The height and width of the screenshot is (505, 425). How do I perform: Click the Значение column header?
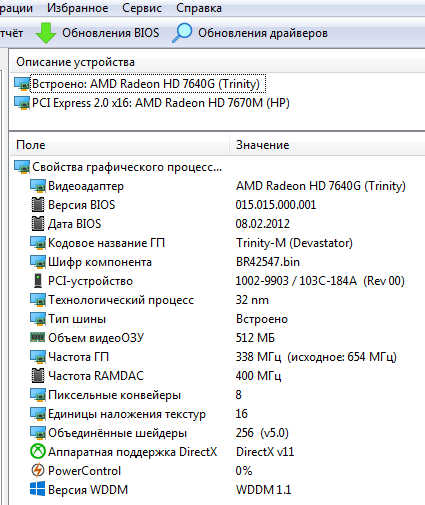(263, 145)
